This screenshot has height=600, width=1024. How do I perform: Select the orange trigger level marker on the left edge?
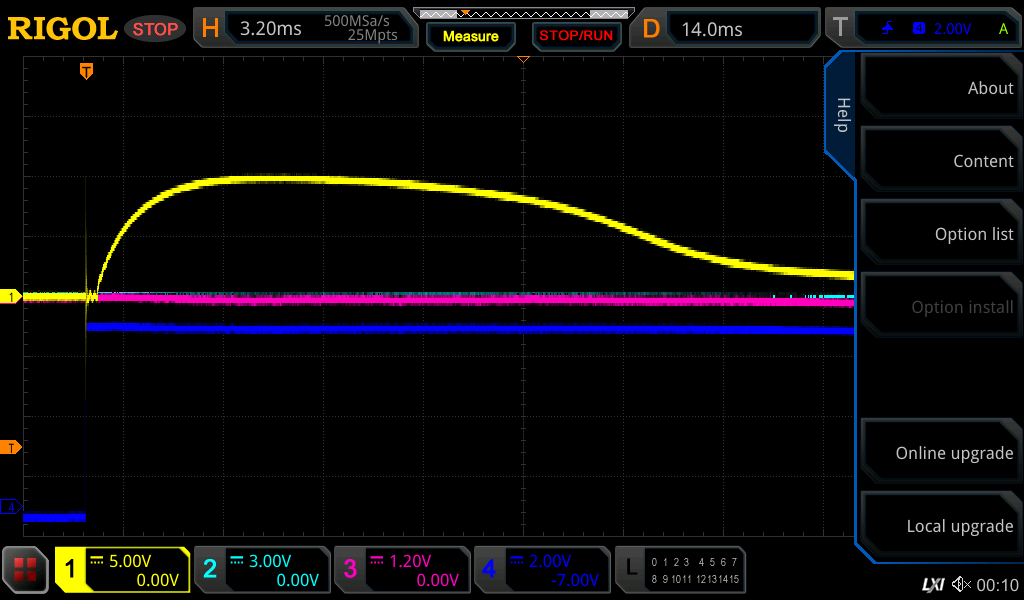coord(12,447)
